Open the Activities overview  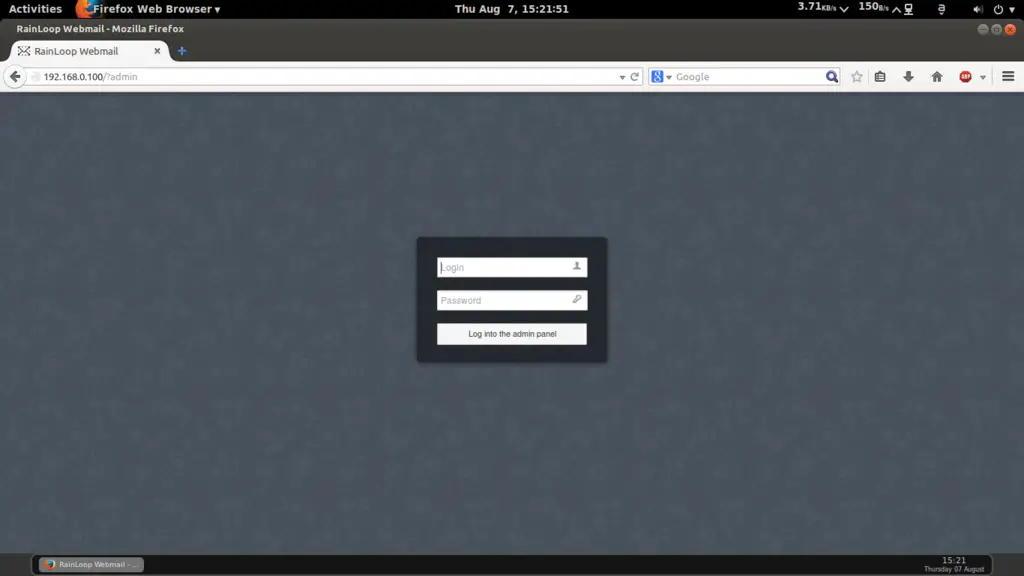click(35, 9)
